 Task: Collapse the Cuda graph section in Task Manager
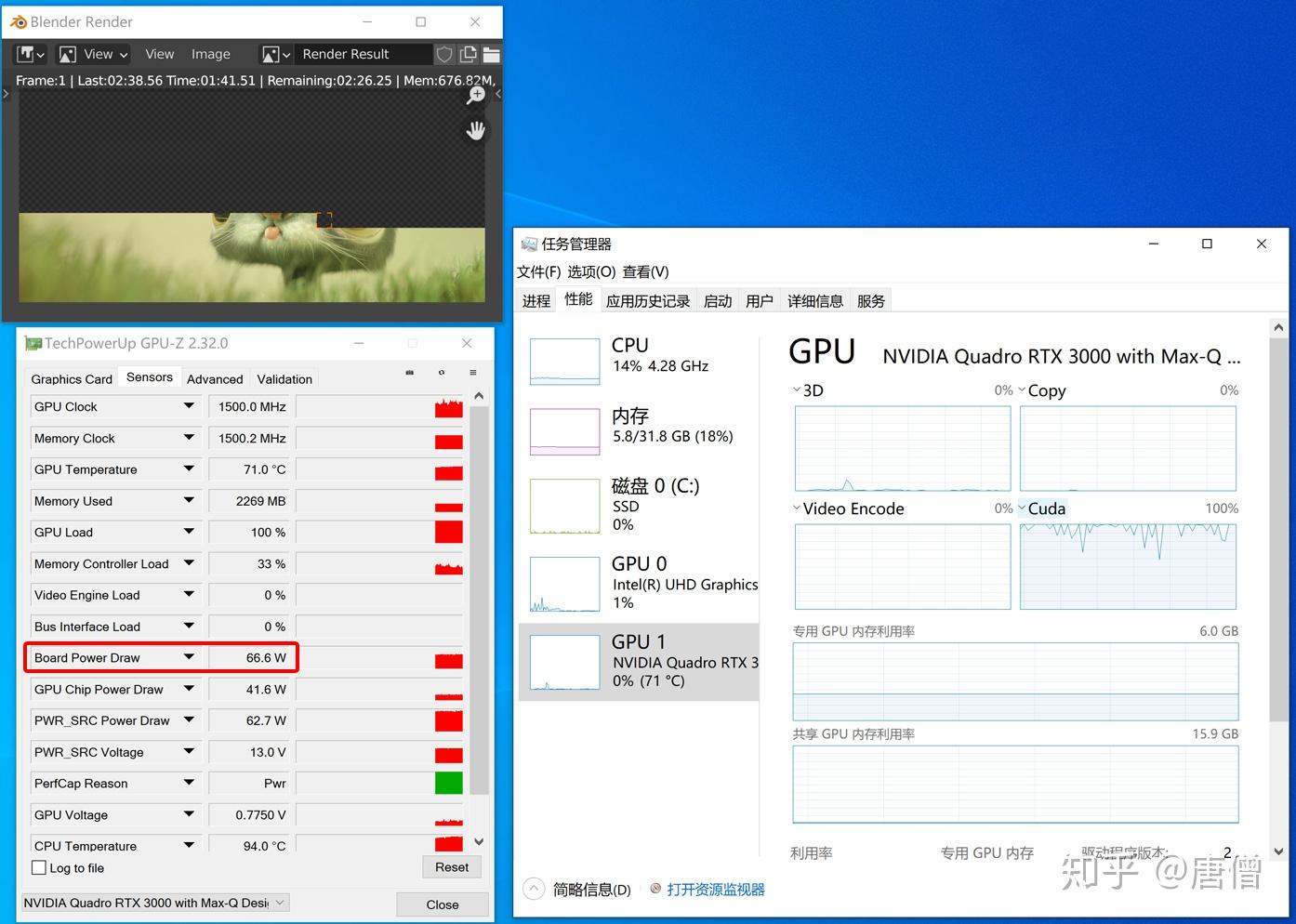point(1021,508)
